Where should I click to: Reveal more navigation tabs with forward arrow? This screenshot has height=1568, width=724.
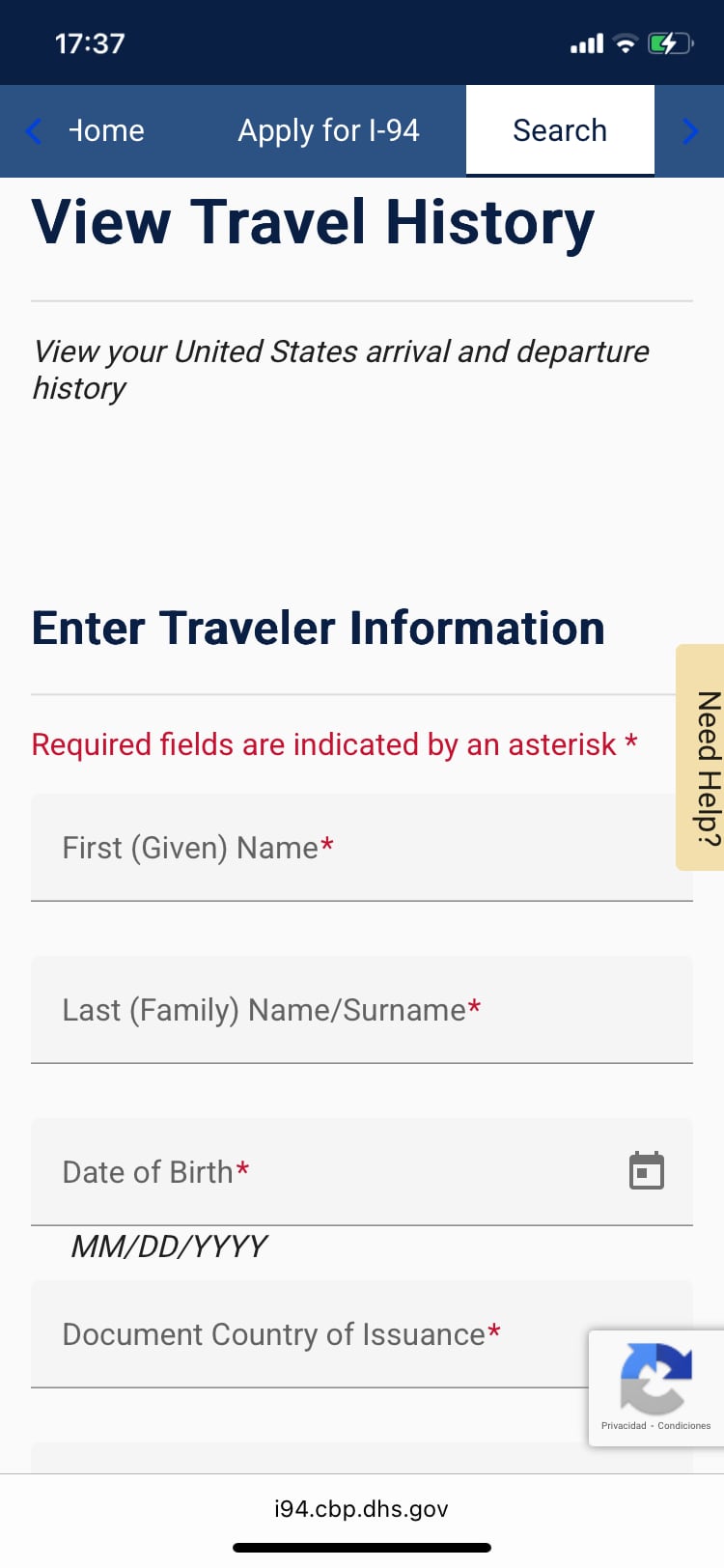coord(690,130)
